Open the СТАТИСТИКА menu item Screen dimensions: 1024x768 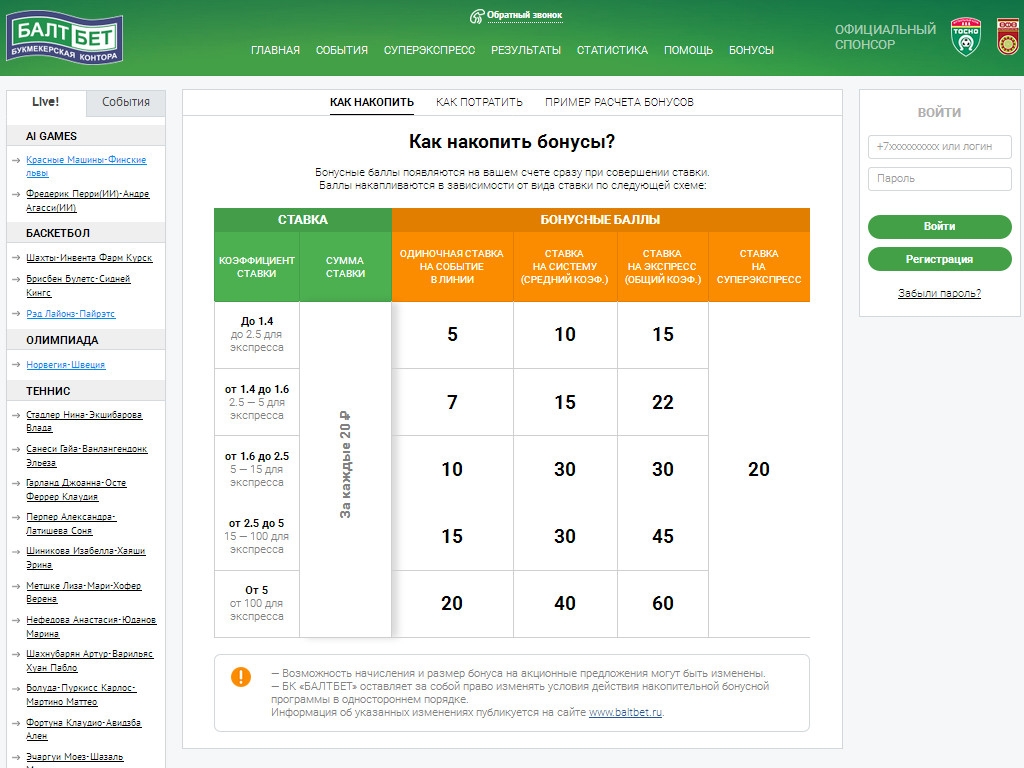612,50
